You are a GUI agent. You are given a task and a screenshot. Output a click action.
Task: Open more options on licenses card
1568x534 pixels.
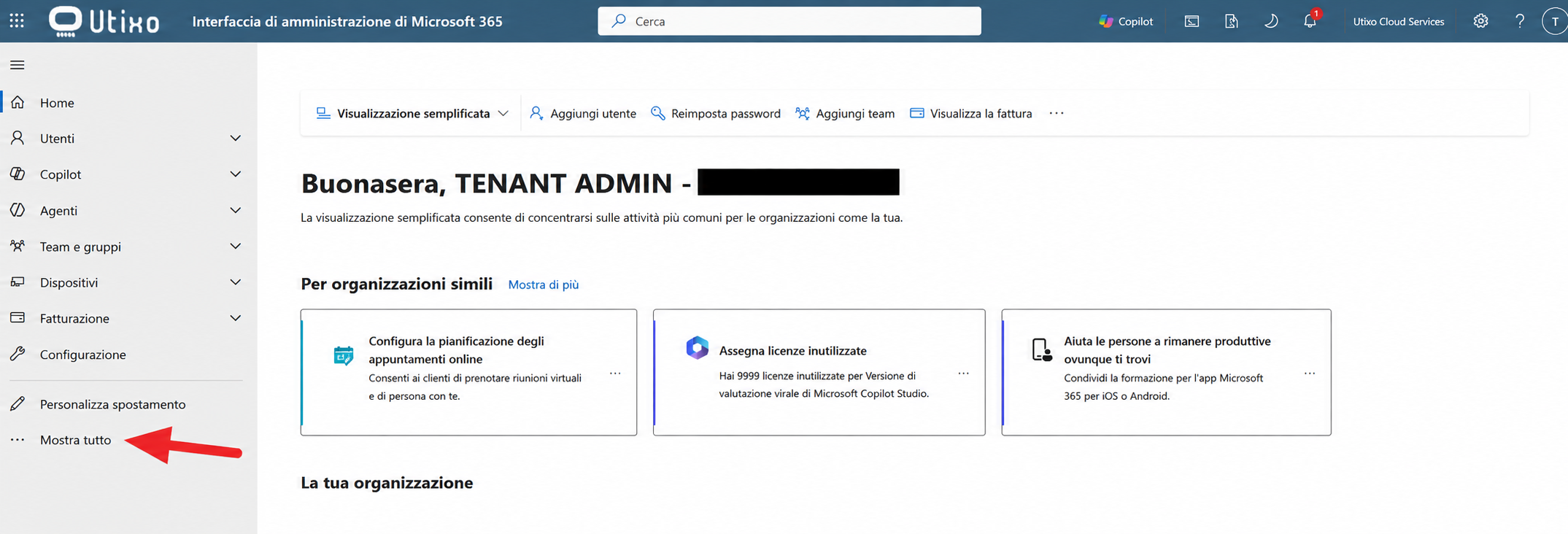pyautogui.click(x=963, y=374)
